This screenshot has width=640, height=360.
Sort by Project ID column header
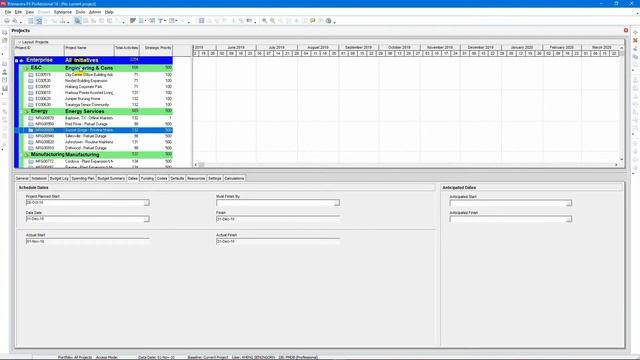[x=39, y=50]
